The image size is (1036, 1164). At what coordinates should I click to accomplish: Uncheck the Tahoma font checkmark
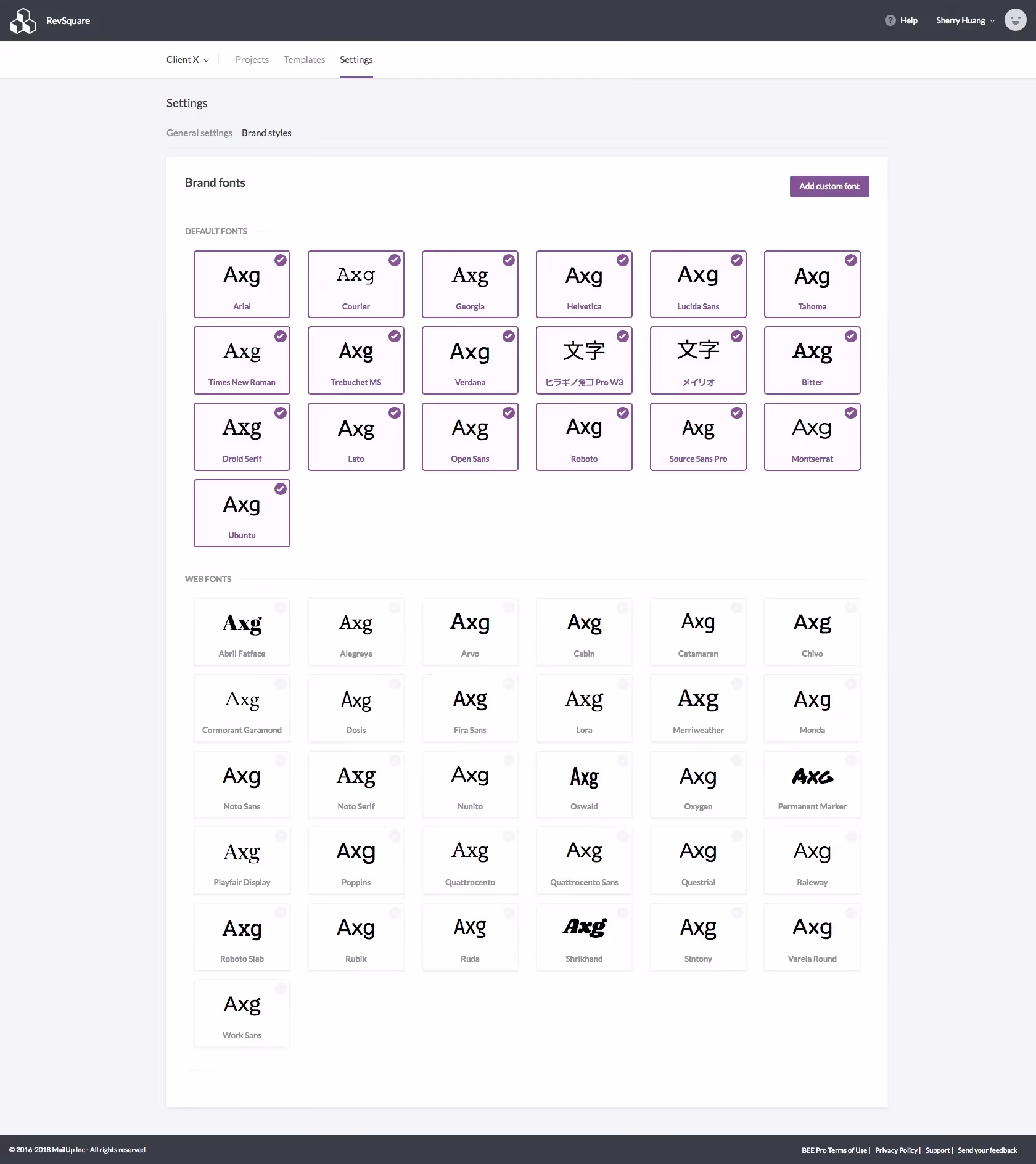pos(851,260)
